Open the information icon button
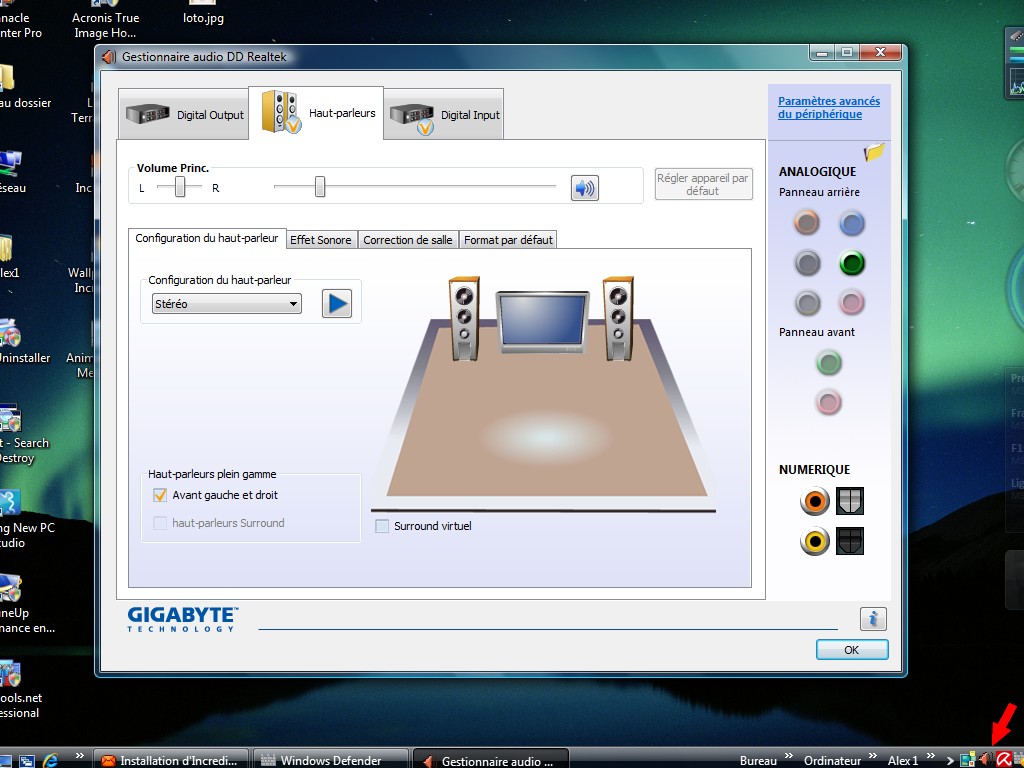 (873, 619)
